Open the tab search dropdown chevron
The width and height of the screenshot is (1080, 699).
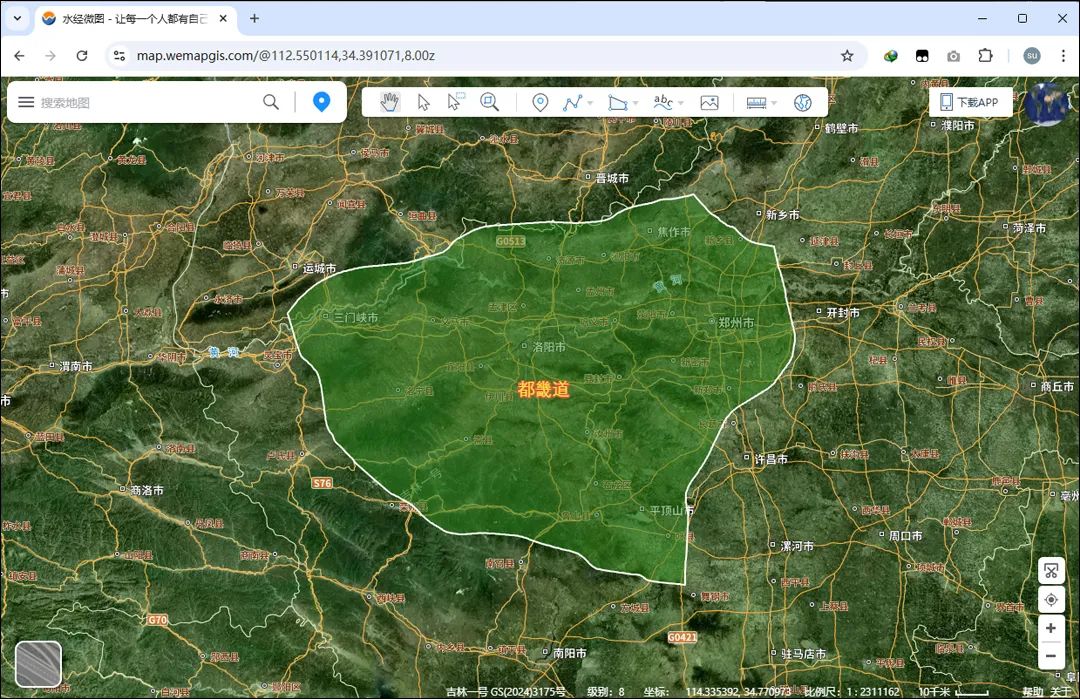(17, 19)
